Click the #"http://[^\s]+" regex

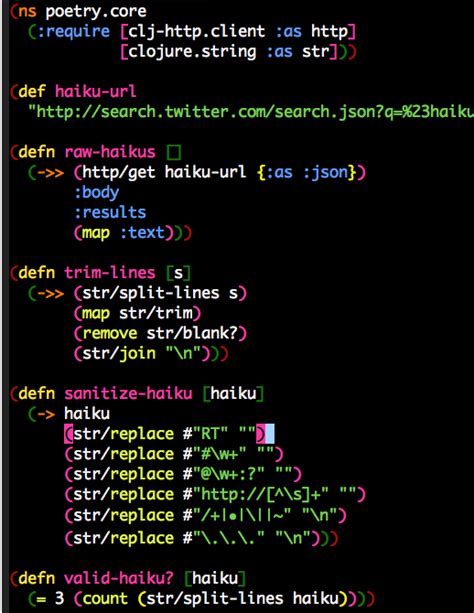pyautogui.click(x=255, y=495)
